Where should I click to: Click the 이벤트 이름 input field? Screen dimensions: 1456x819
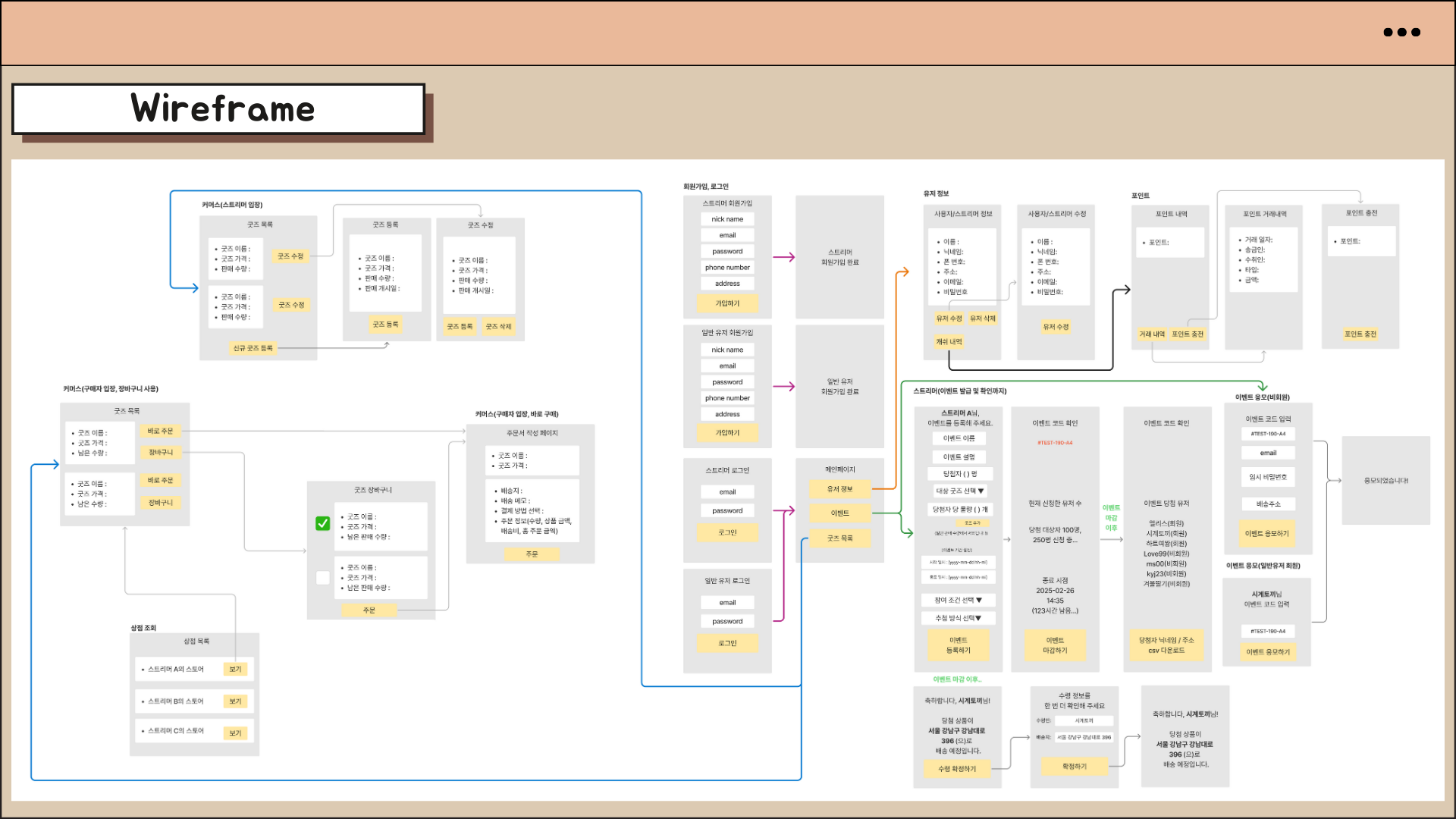point(959,438)
